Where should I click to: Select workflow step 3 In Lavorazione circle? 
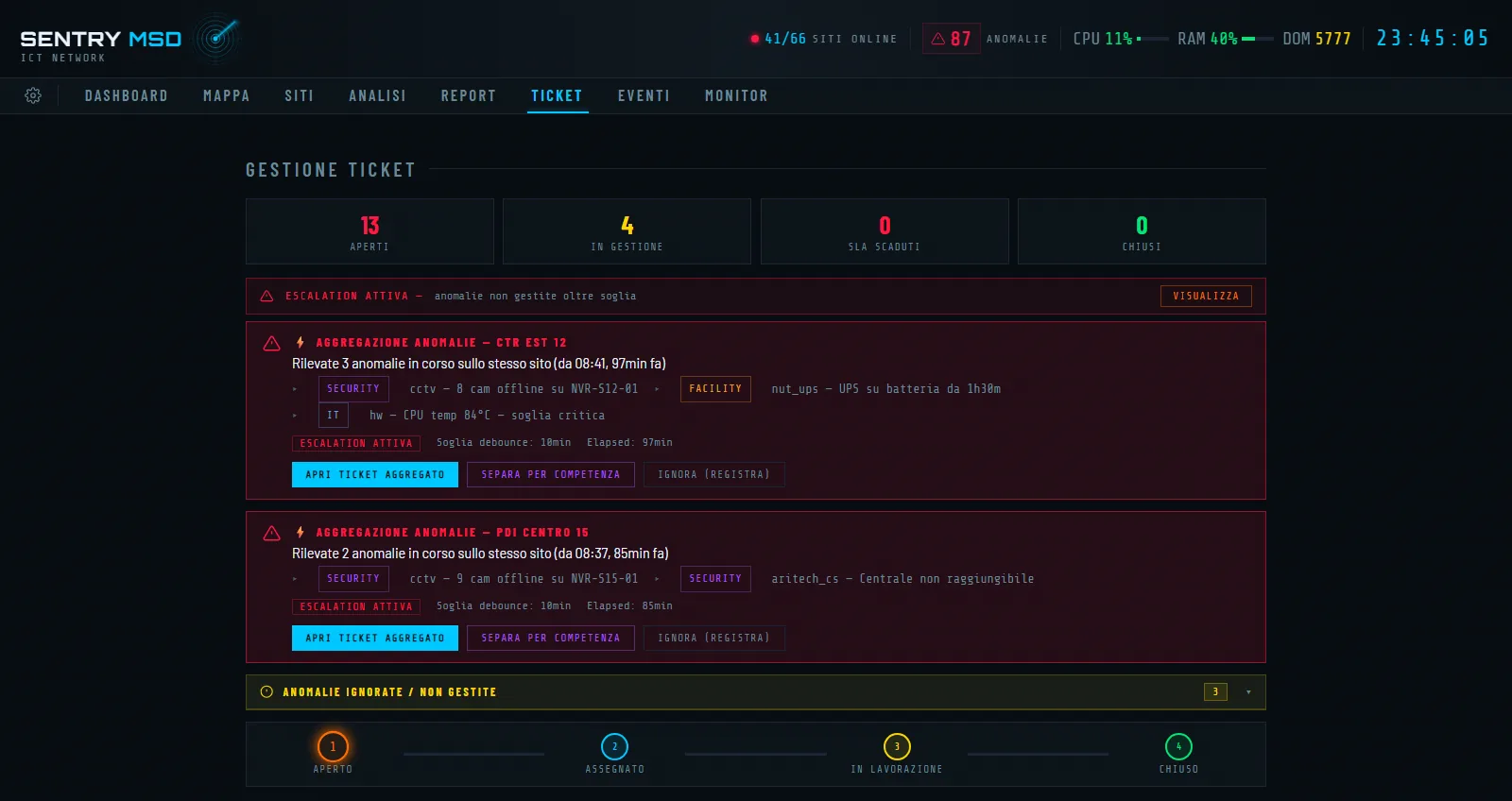click(x=897, y=746)
